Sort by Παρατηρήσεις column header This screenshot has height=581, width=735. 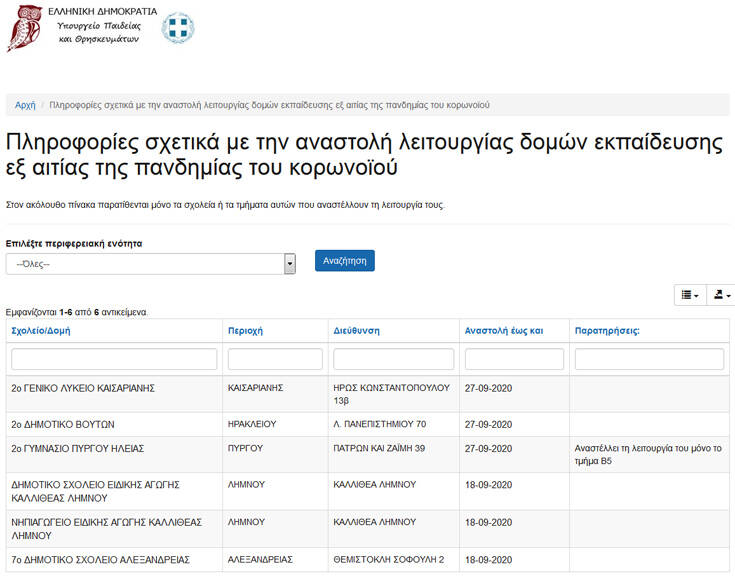pos(607,331)
